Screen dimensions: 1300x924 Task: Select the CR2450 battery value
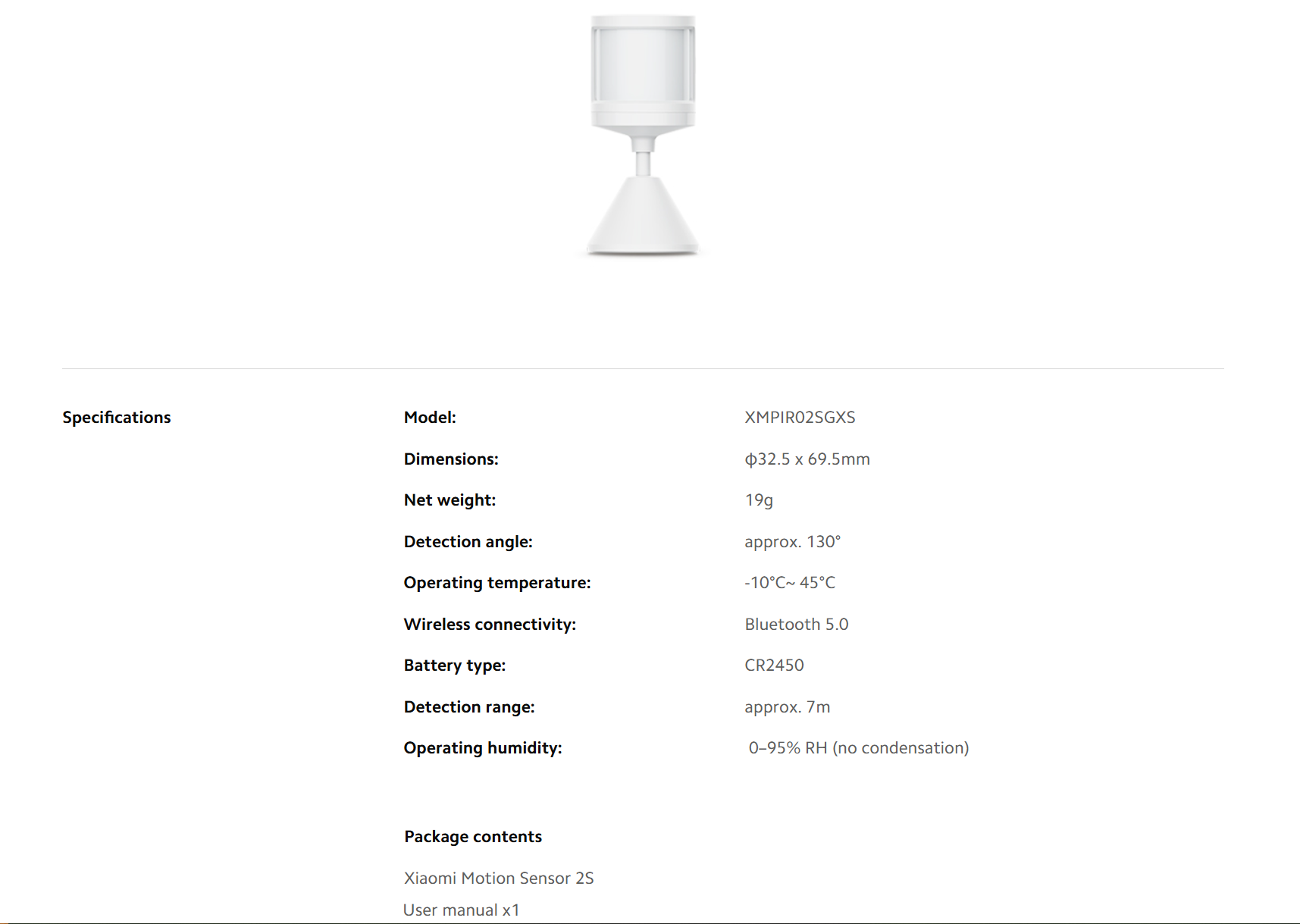point(774,666)
